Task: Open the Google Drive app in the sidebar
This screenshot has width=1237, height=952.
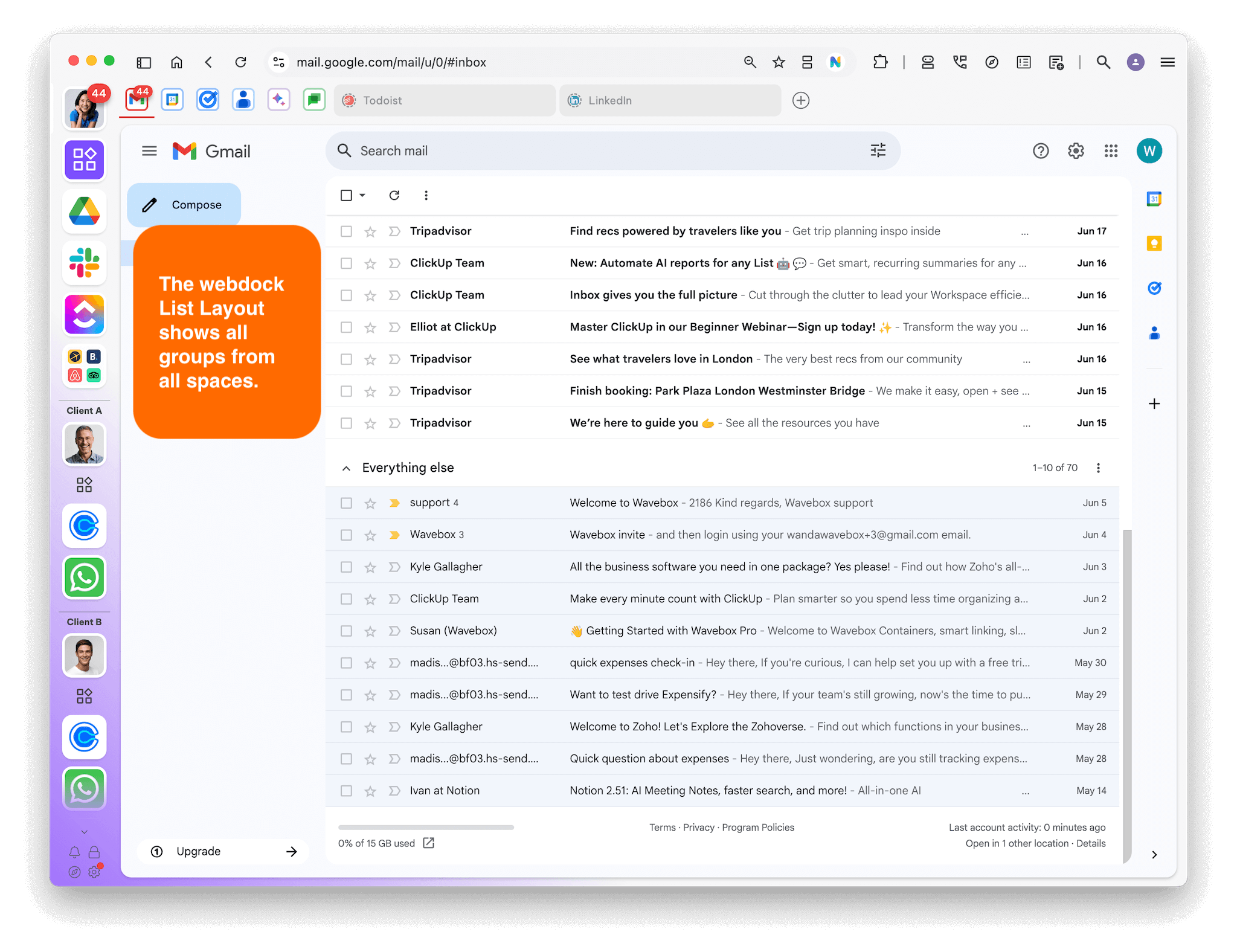Action: (x=85, y=211)
